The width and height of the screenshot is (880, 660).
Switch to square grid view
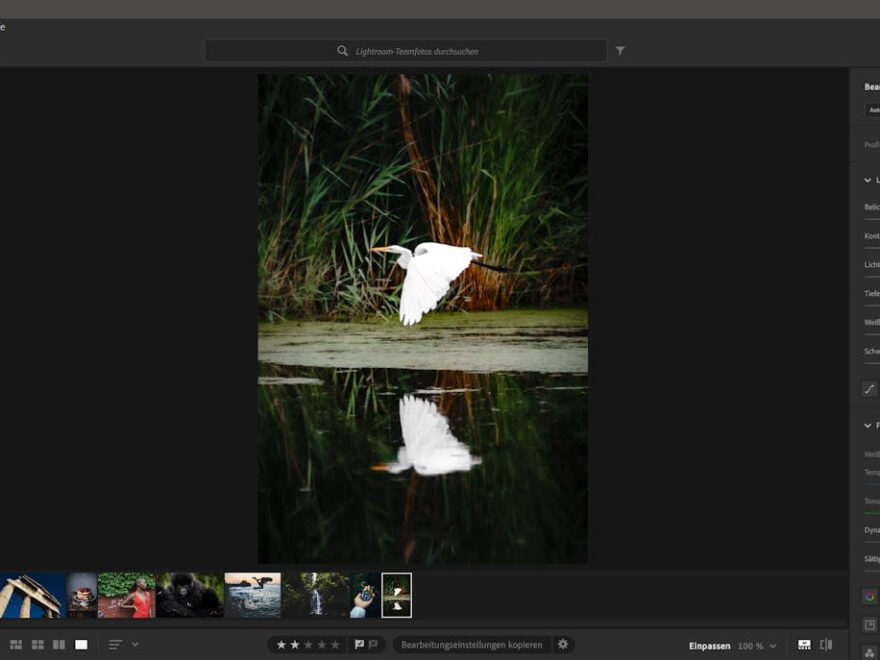pos(38,644)
